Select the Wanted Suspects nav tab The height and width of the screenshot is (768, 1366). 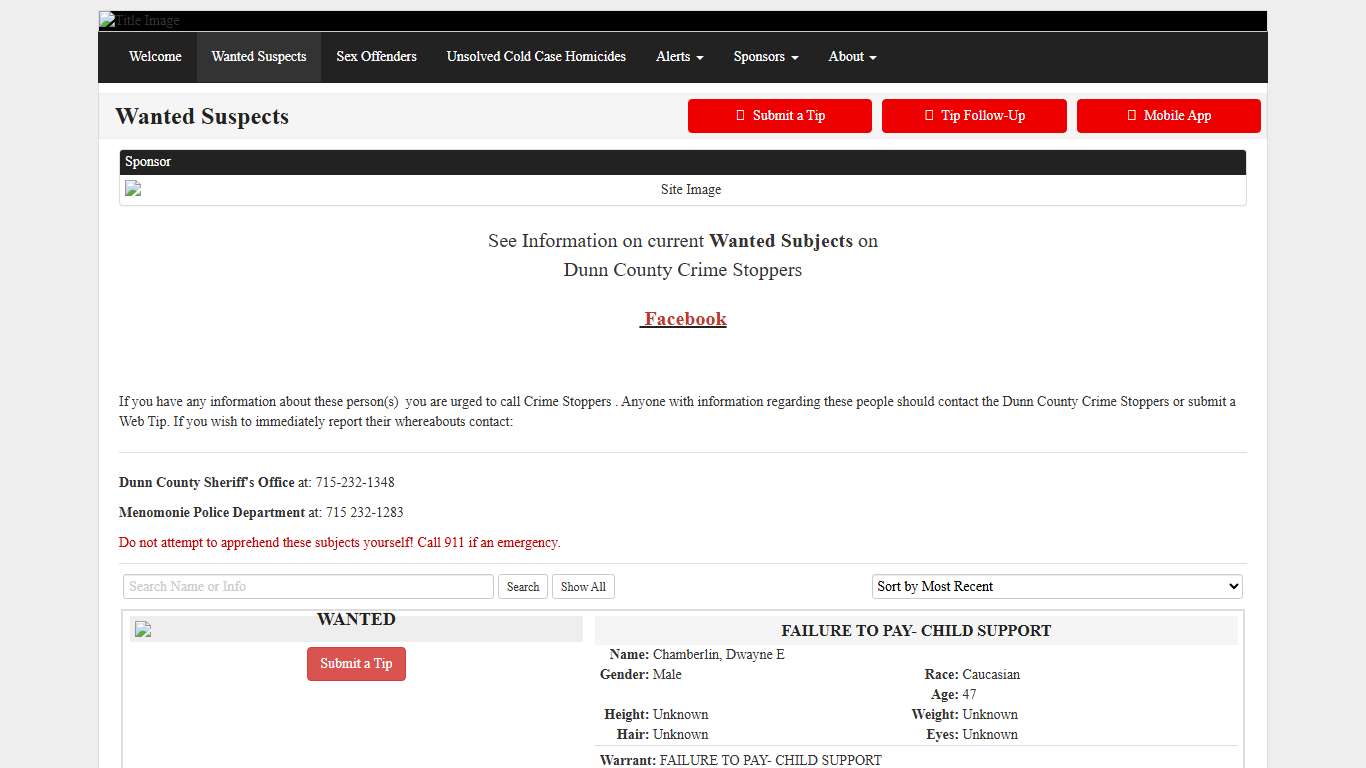pos(259,57)
